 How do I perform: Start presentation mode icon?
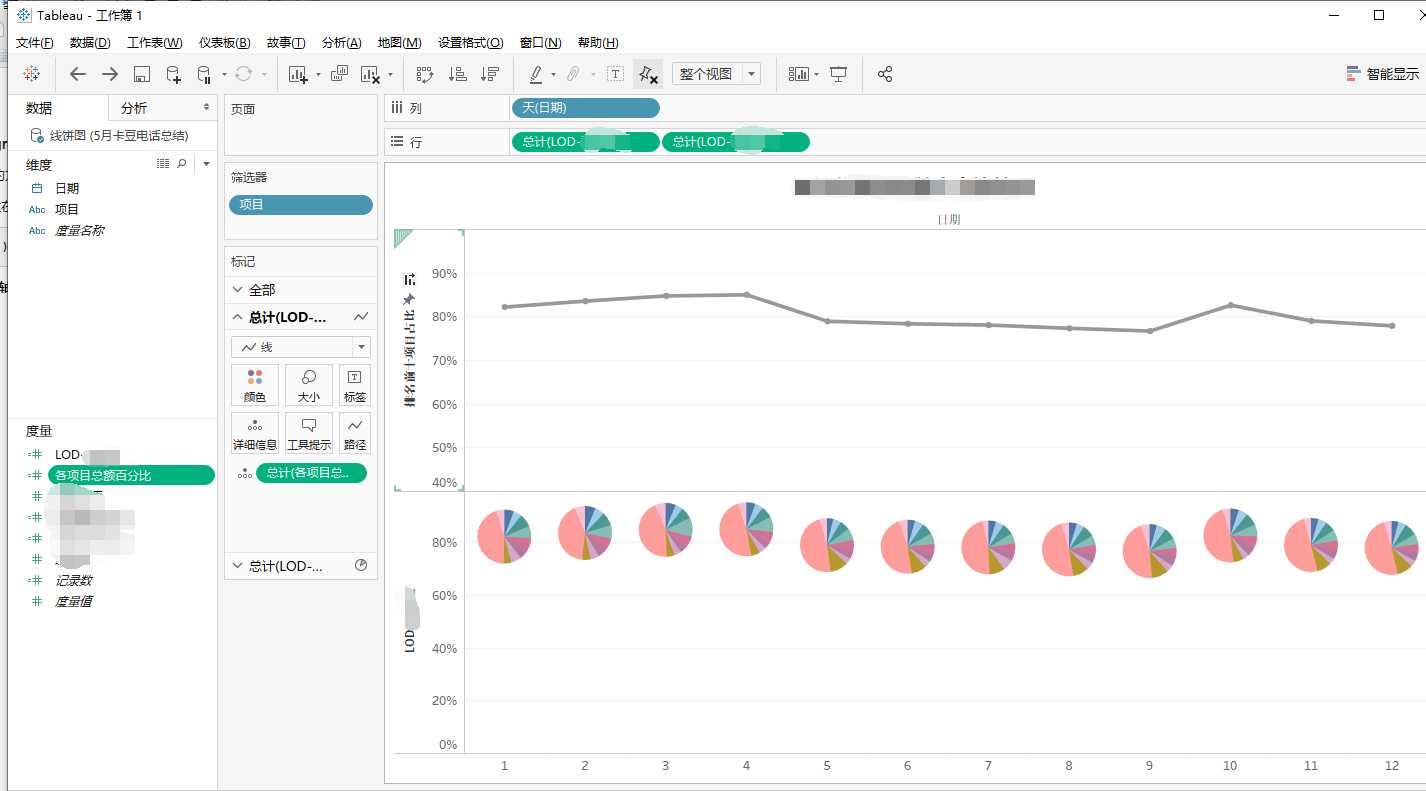(839, 74)
